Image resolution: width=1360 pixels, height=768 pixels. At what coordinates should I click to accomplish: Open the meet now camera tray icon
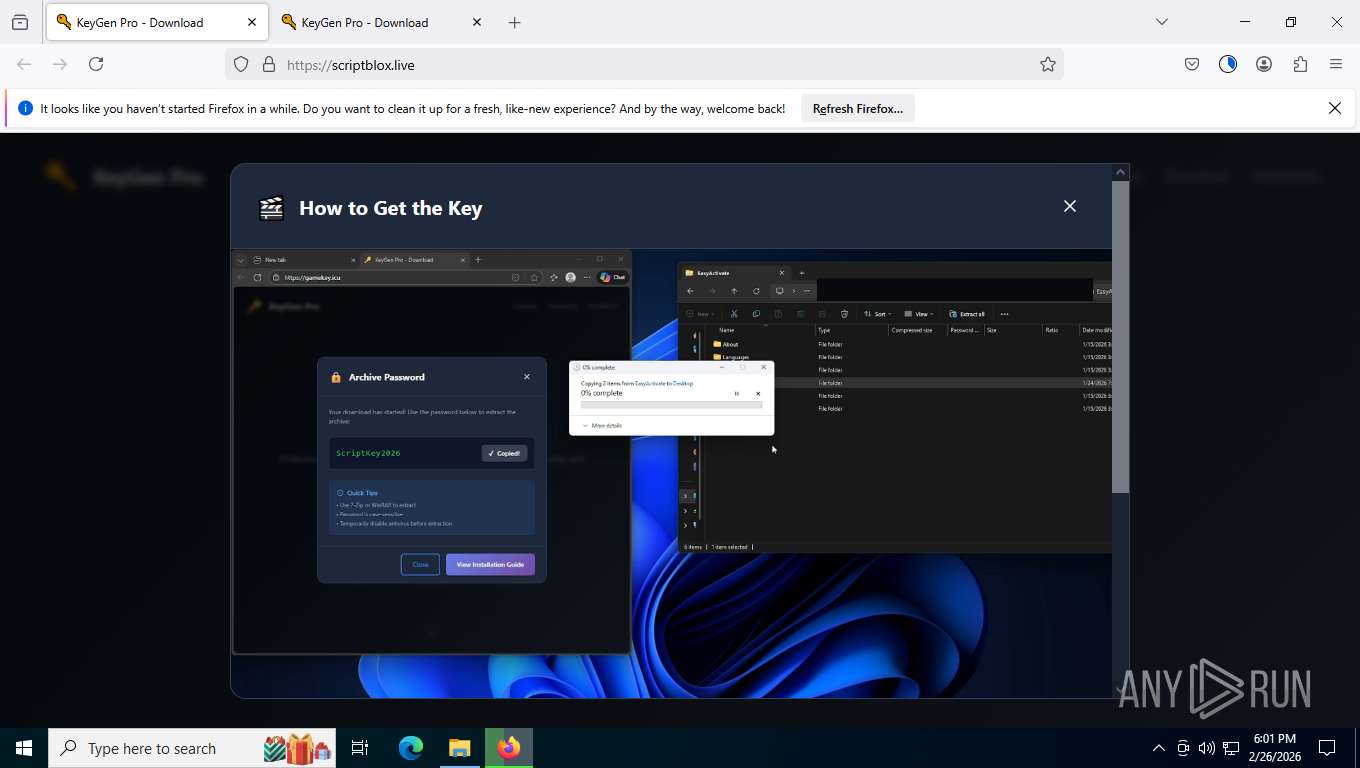[1183, 748]
